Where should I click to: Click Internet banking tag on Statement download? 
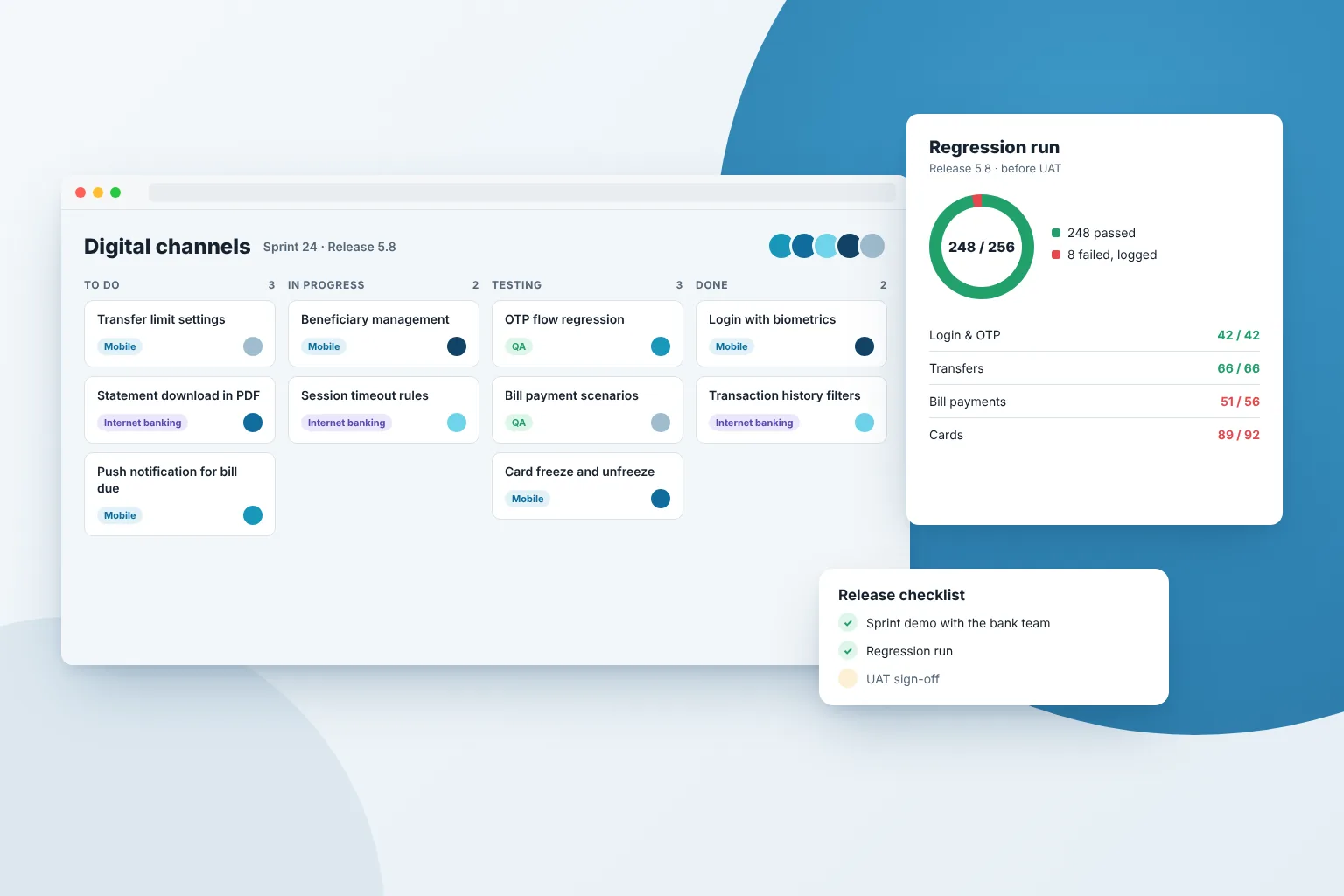[x=143, y=423]
